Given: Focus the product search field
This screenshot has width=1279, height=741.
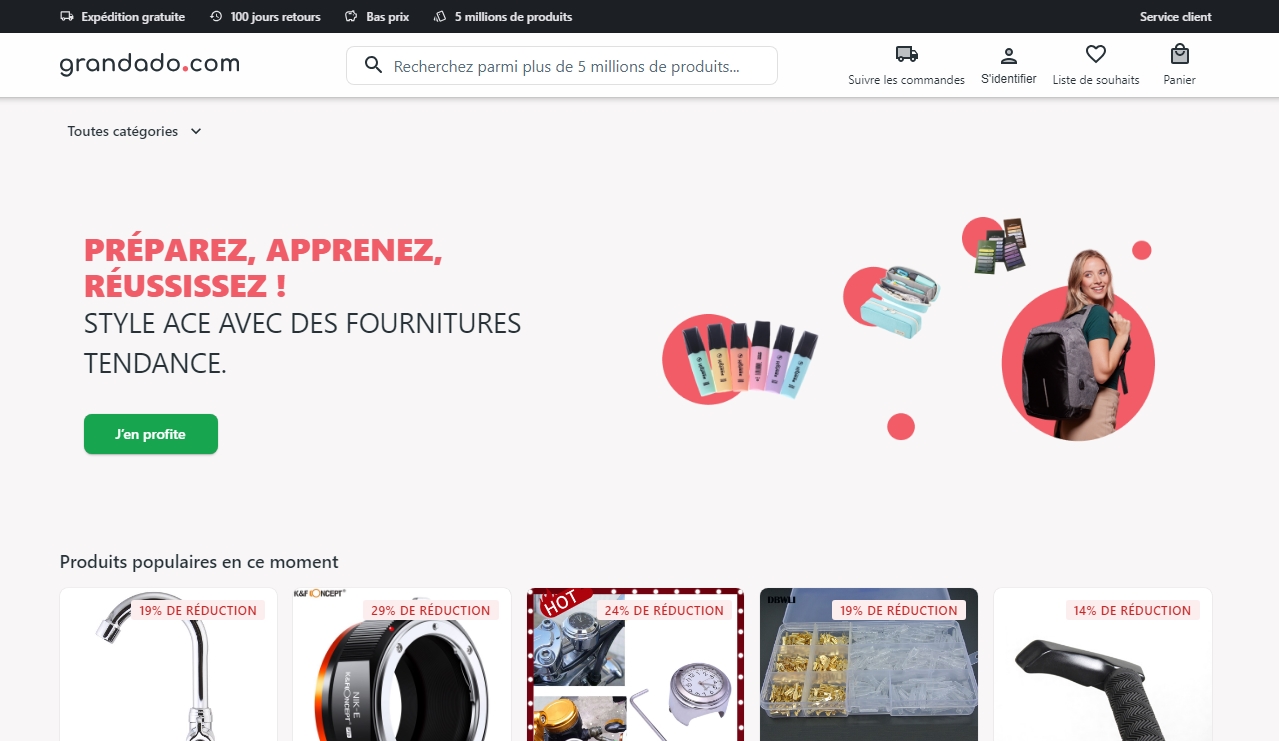Looking at the screenshot, I should point(562,66).
